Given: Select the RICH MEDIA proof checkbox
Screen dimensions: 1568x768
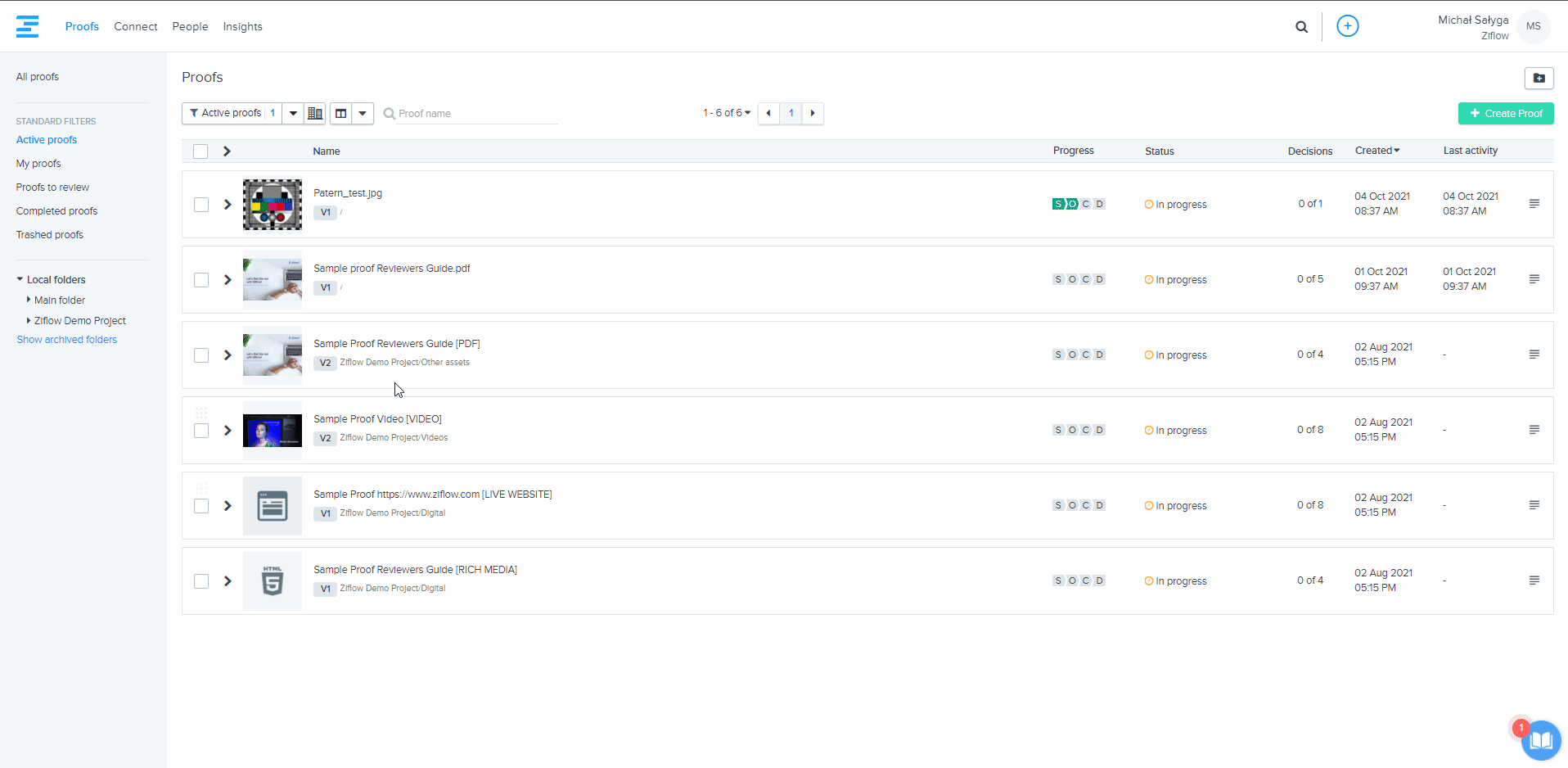Looking at the screenshot, I should 201,581.
